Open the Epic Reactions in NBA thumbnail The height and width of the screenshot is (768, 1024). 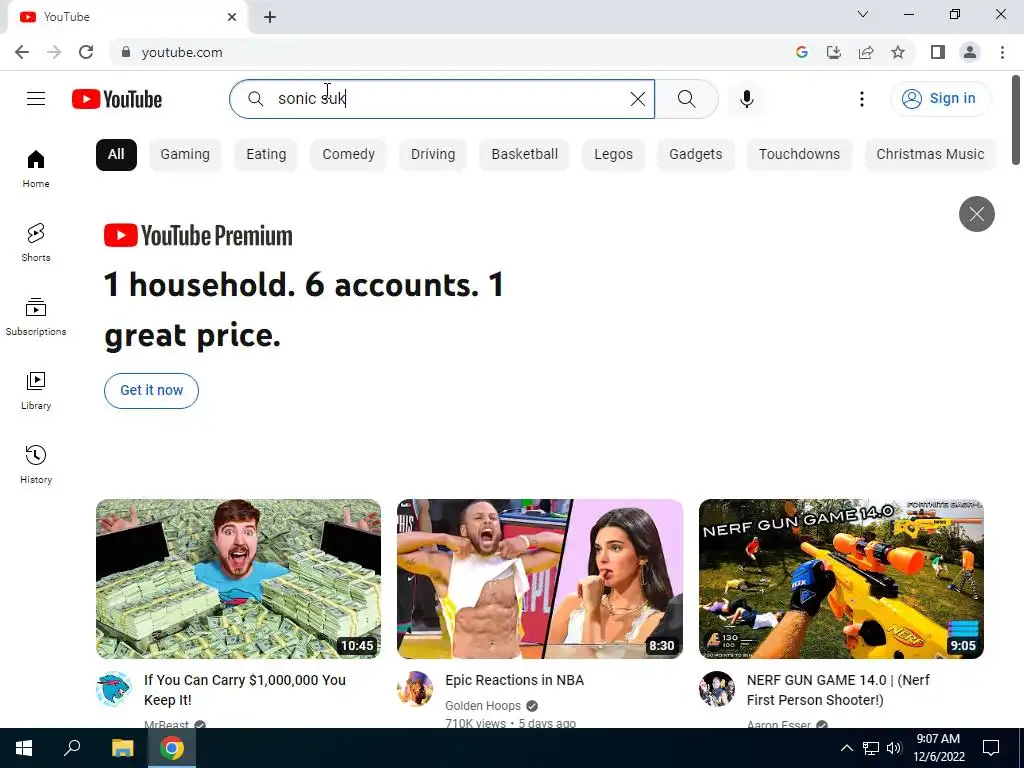point(540,579)
